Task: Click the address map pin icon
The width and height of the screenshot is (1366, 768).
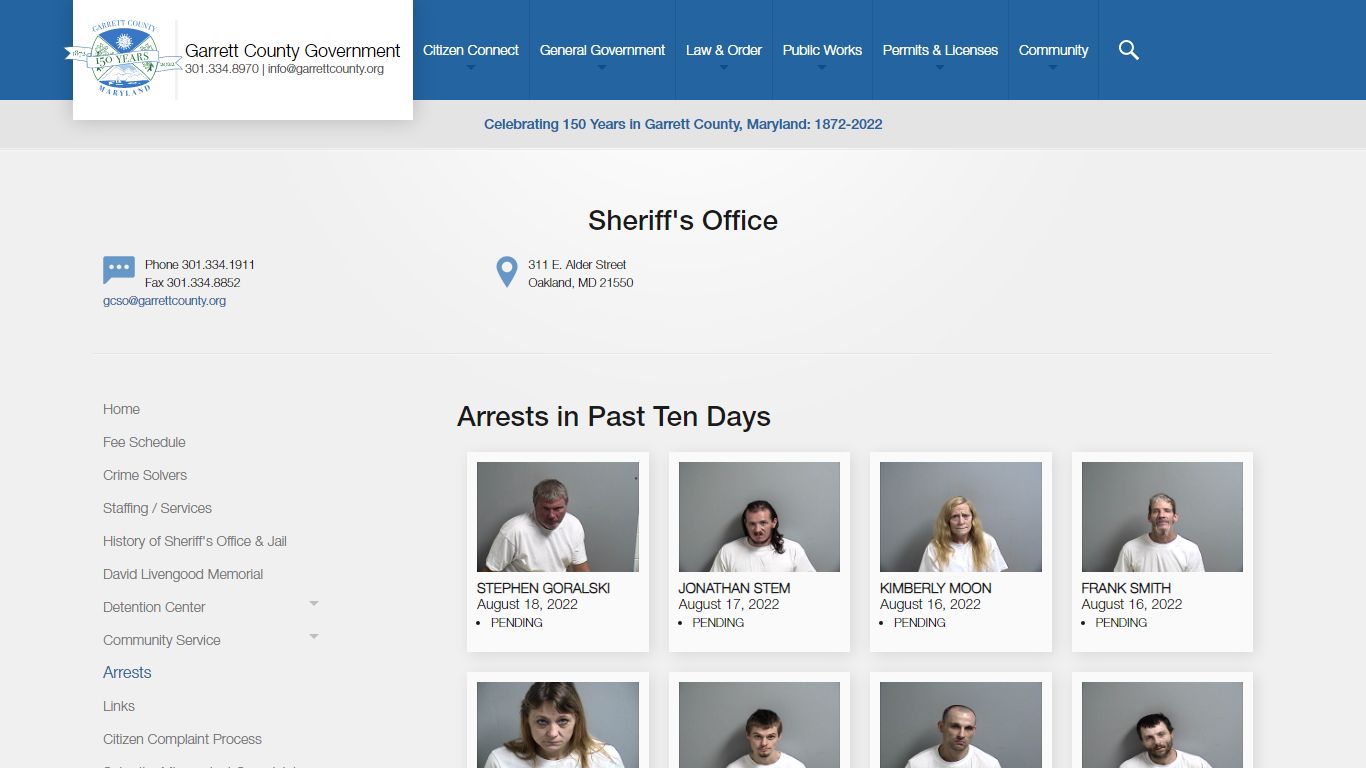Action: 507,272
